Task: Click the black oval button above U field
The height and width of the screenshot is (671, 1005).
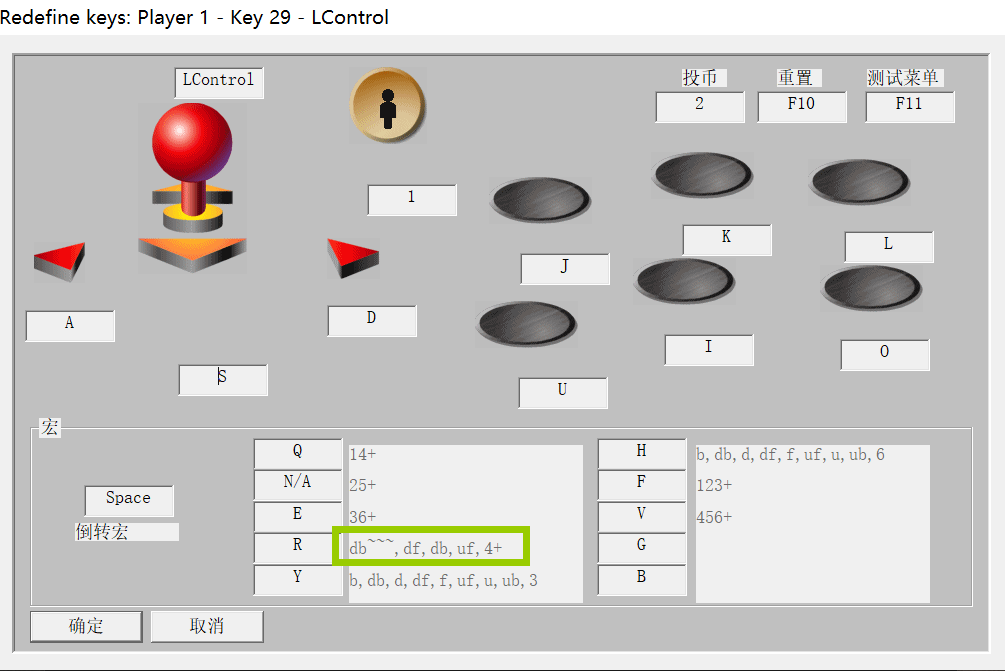Action: point(527,324)
